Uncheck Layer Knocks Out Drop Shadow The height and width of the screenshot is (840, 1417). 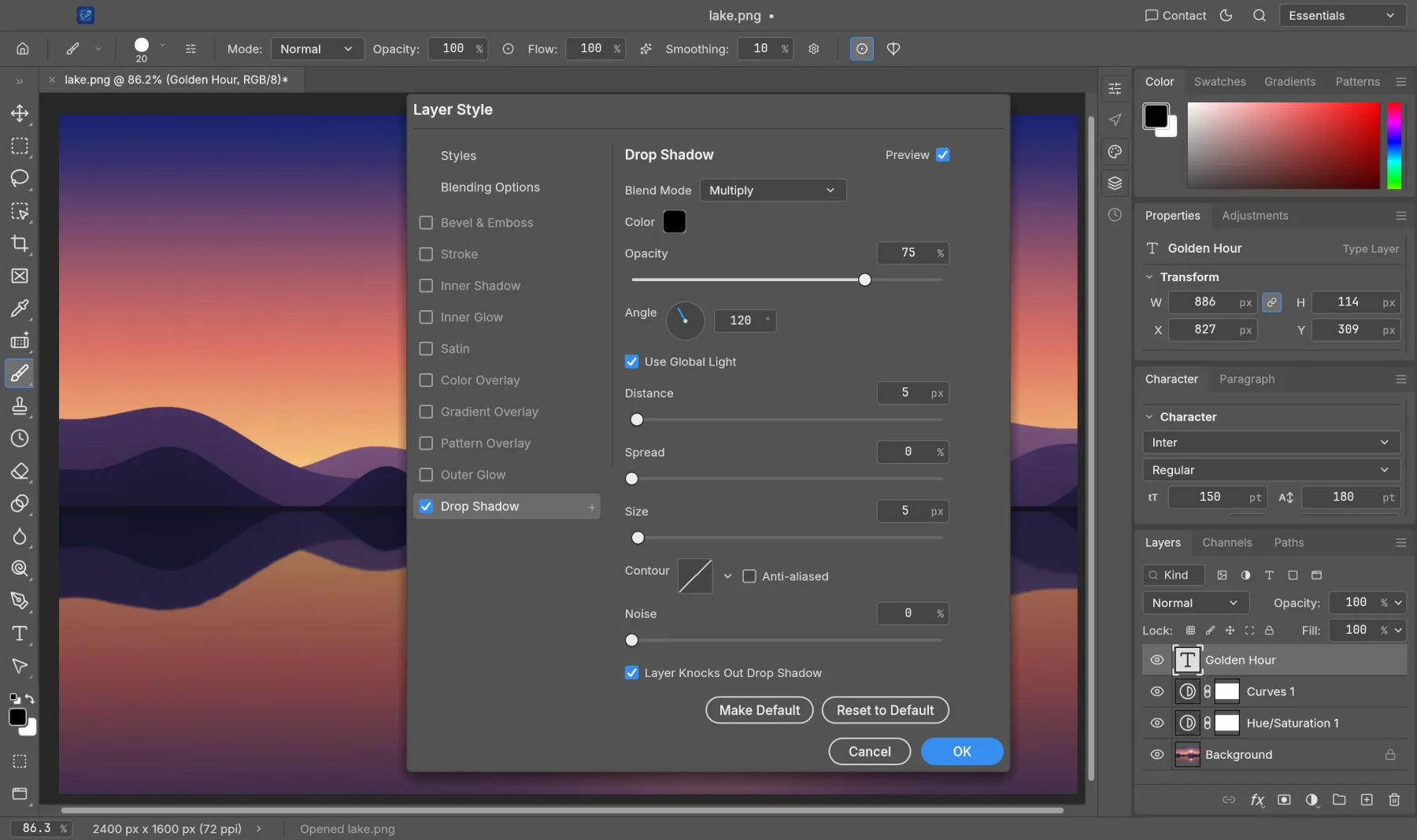[x=631, y=672]
